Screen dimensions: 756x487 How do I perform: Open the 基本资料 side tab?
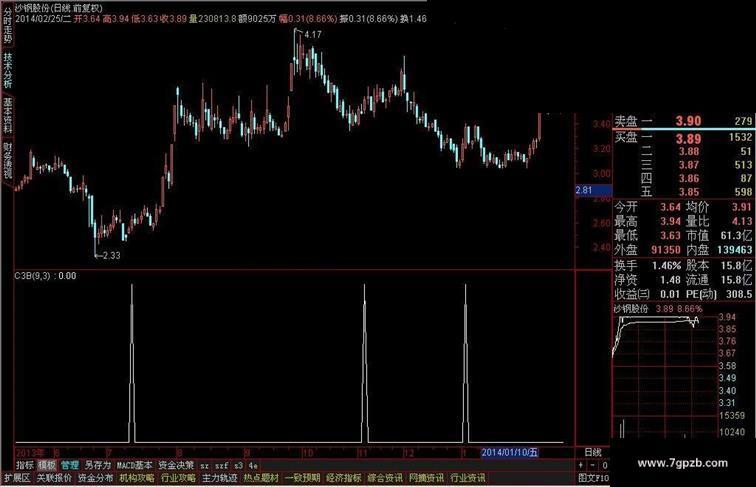point(8,116)
